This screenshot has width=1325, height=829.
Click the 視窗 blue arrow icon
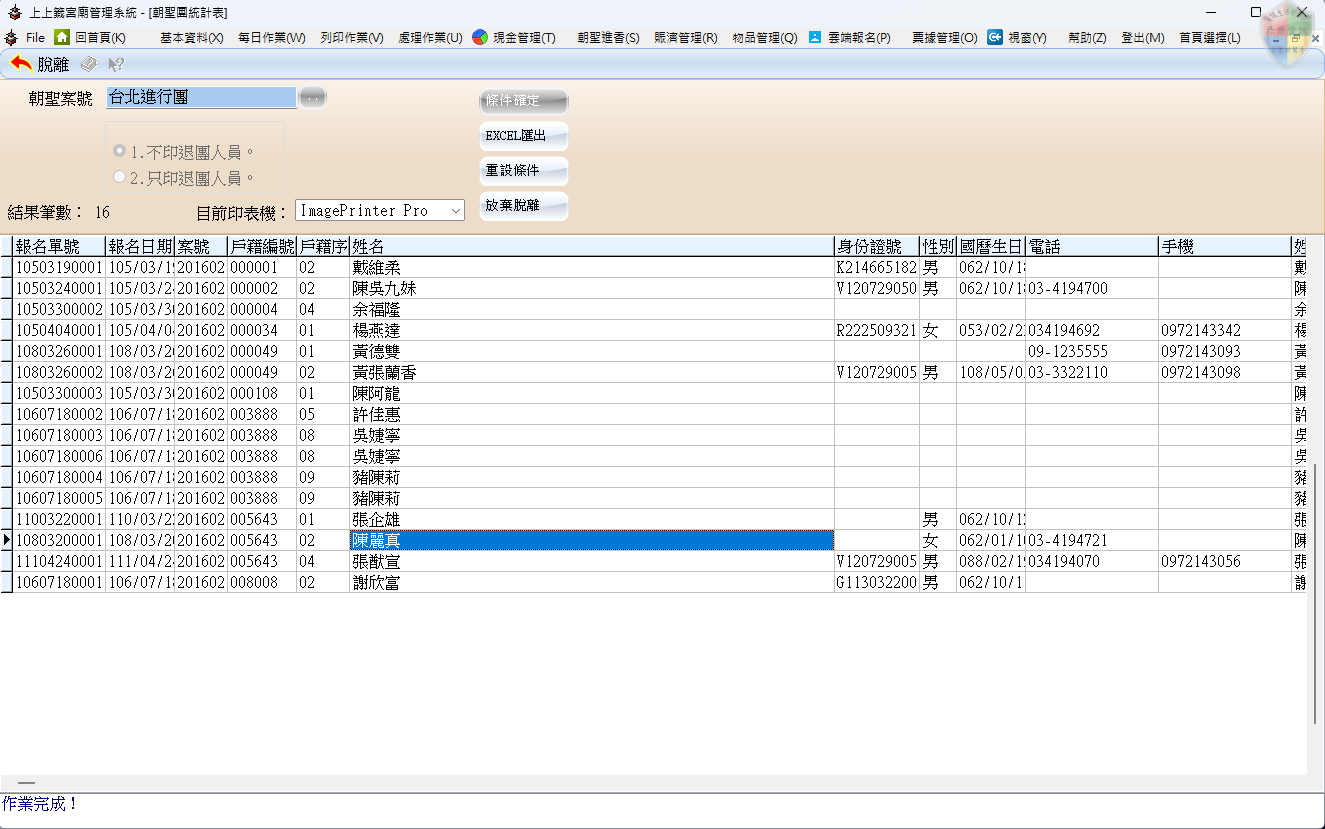(x=995, y=37)
